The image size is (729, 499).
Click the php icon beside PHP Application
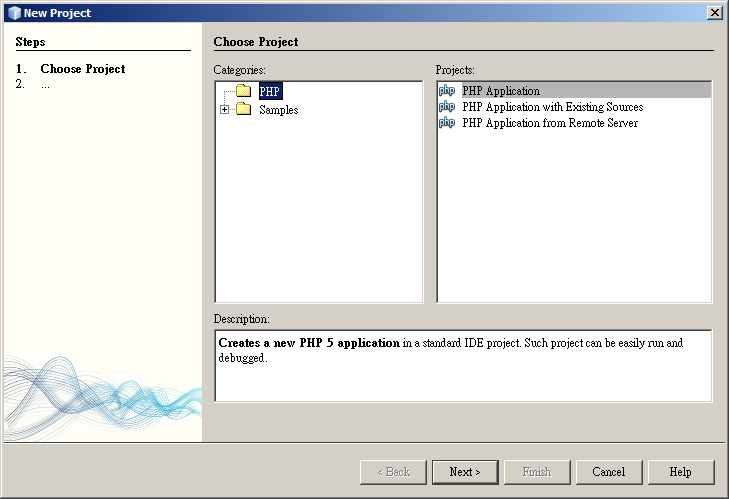click(x=447, y=90)
